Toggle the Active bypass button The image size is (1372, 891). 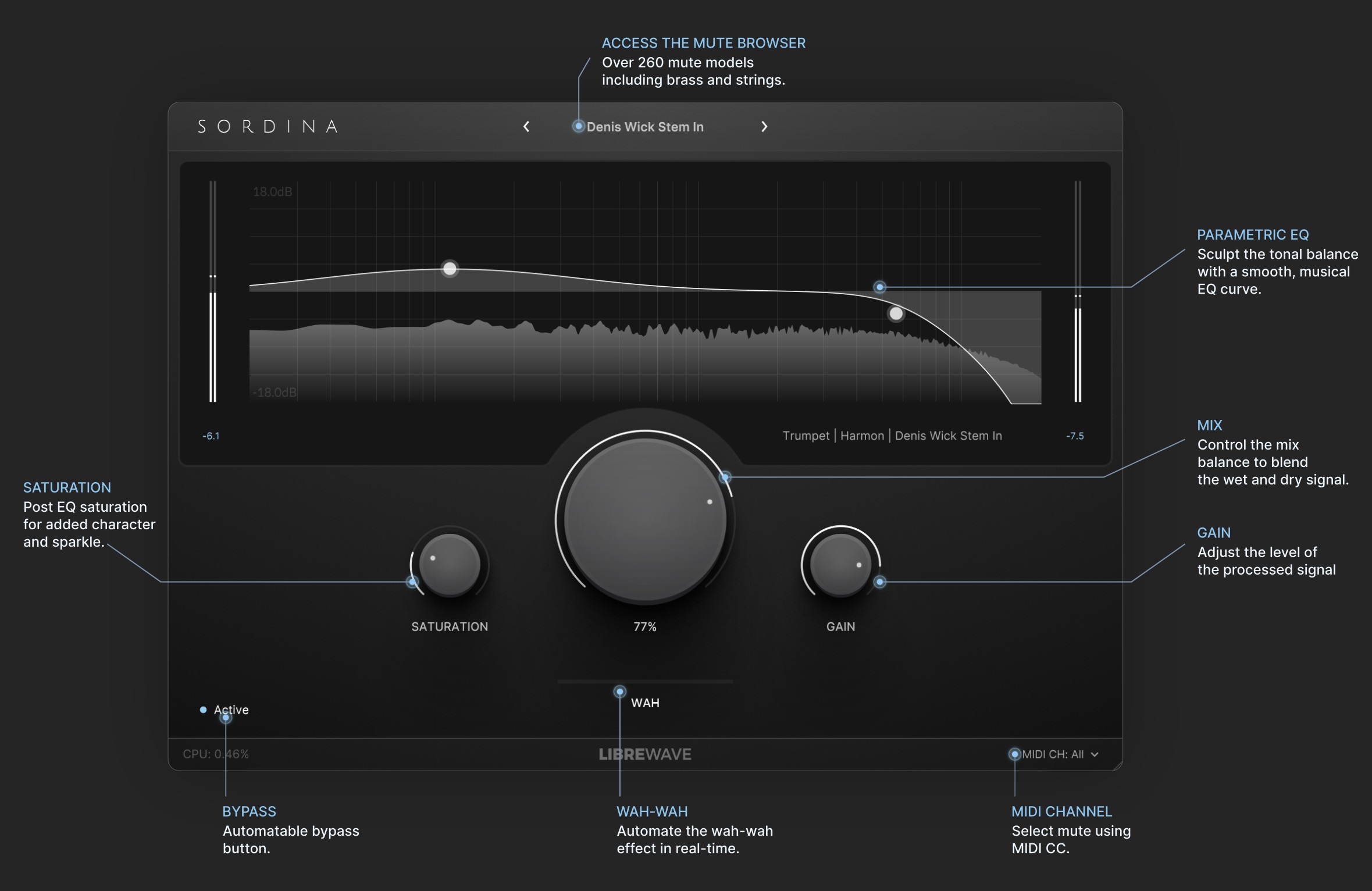point(224,710)
